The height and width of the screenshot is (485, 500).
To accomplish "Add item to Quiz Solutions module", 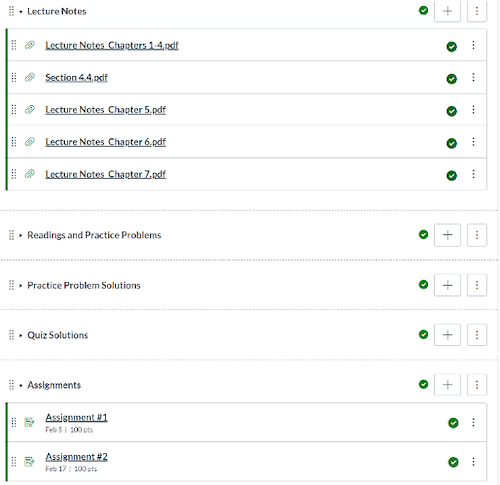I will (447, 335).
